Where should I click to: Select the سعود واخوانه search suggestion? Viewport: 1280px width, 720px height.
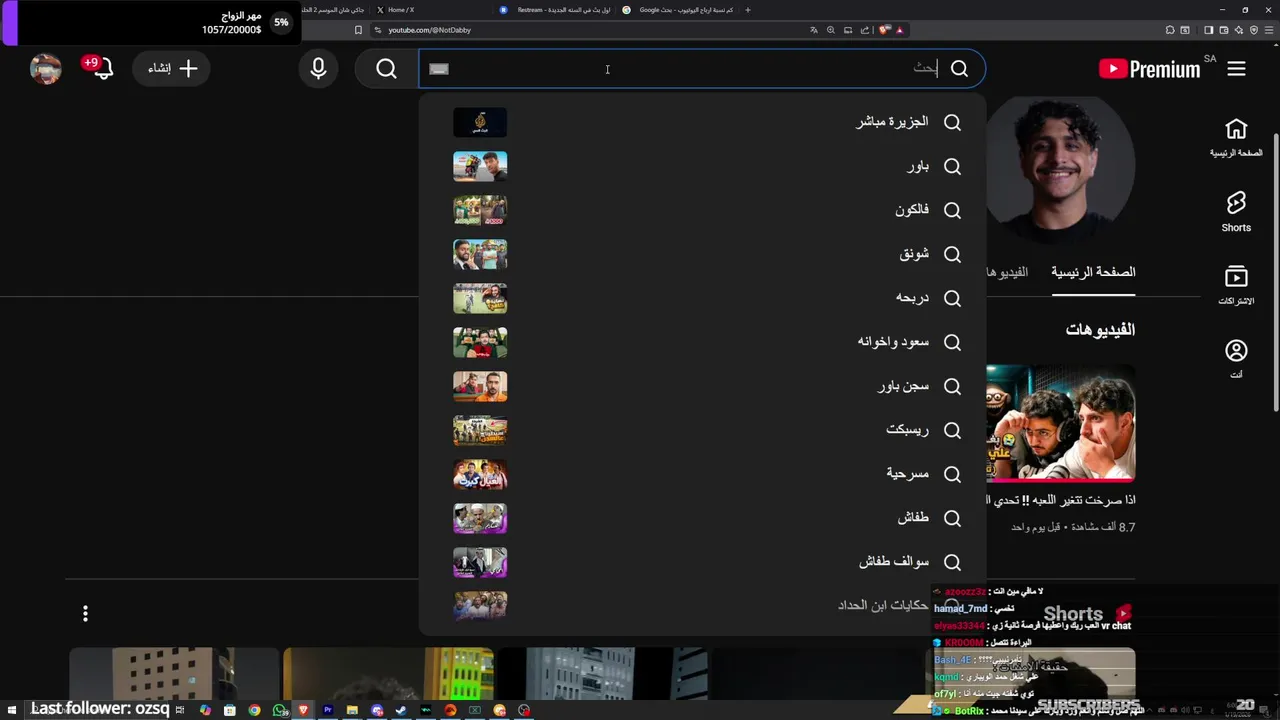(702, 342)
